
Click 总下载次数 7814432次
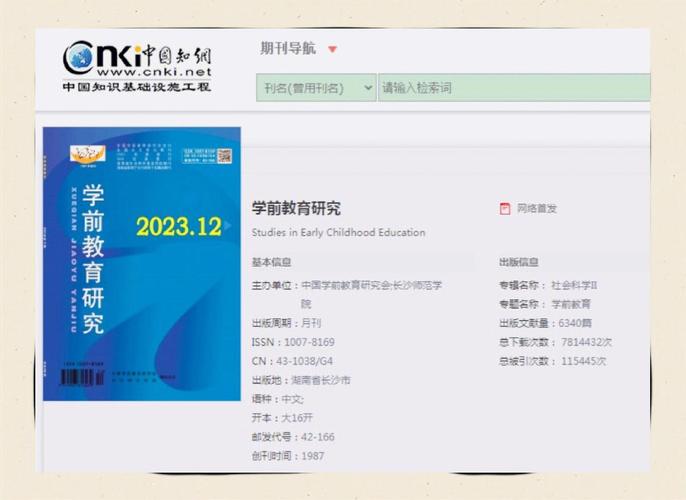[556, 342]
